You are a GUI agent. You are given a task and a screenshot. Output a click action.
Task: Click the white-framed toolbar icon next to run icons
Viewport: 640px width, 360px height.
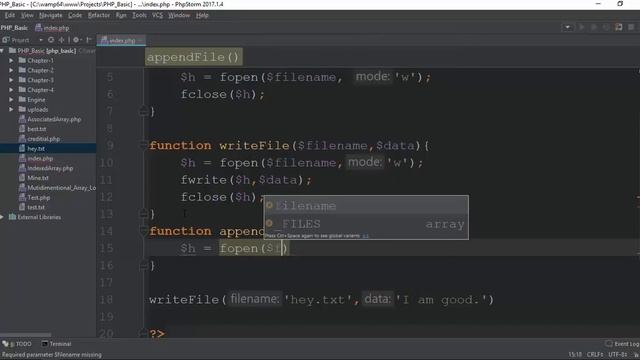(x=619, y=27)
